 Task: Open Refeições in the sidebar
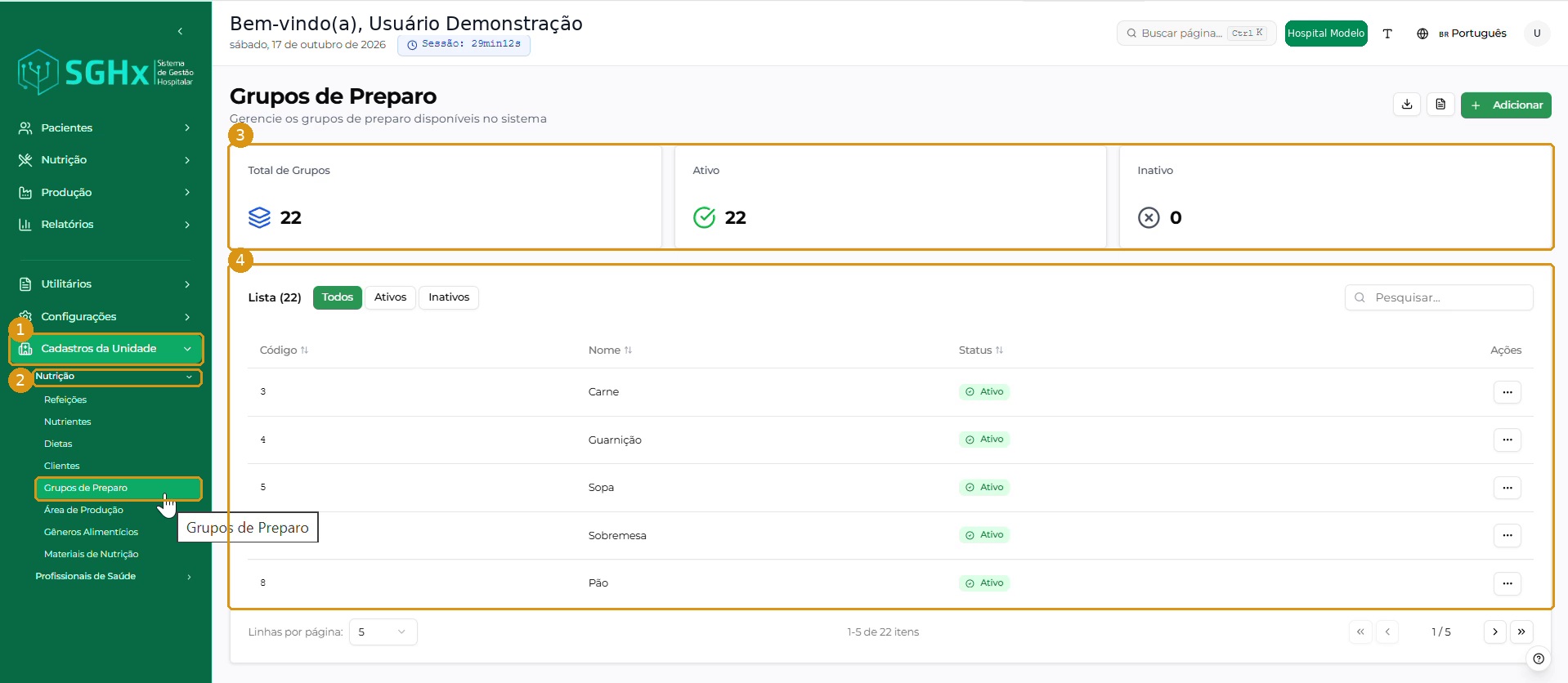(x=65, y=400)
